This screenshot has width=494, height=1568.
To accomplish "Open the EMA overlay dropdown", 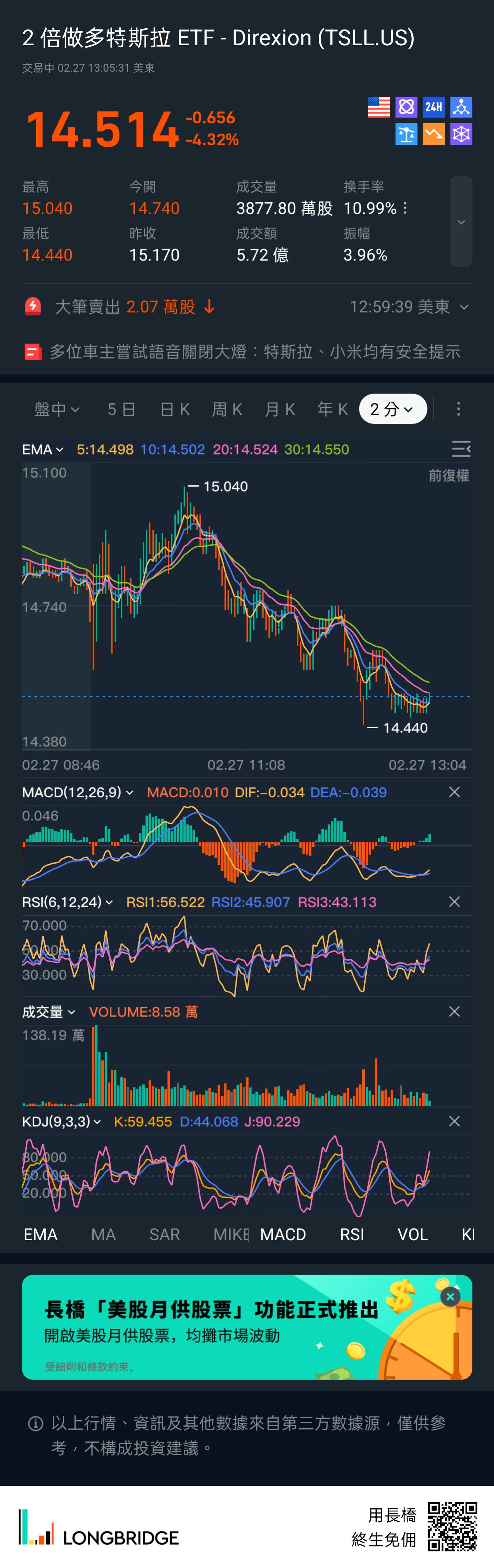I will tap(43, 450).
